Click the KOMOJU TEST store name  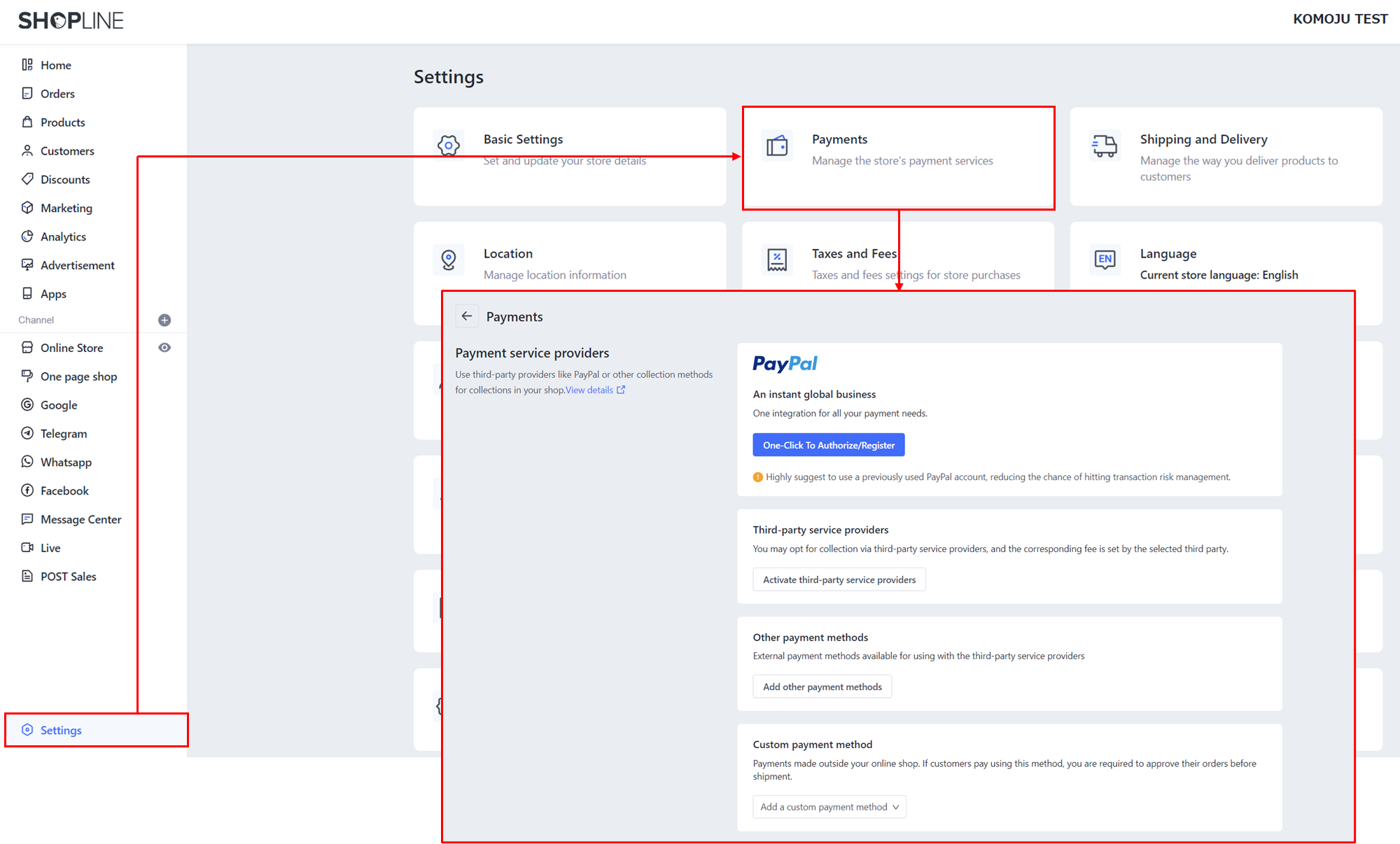(x=1340, y=19)
